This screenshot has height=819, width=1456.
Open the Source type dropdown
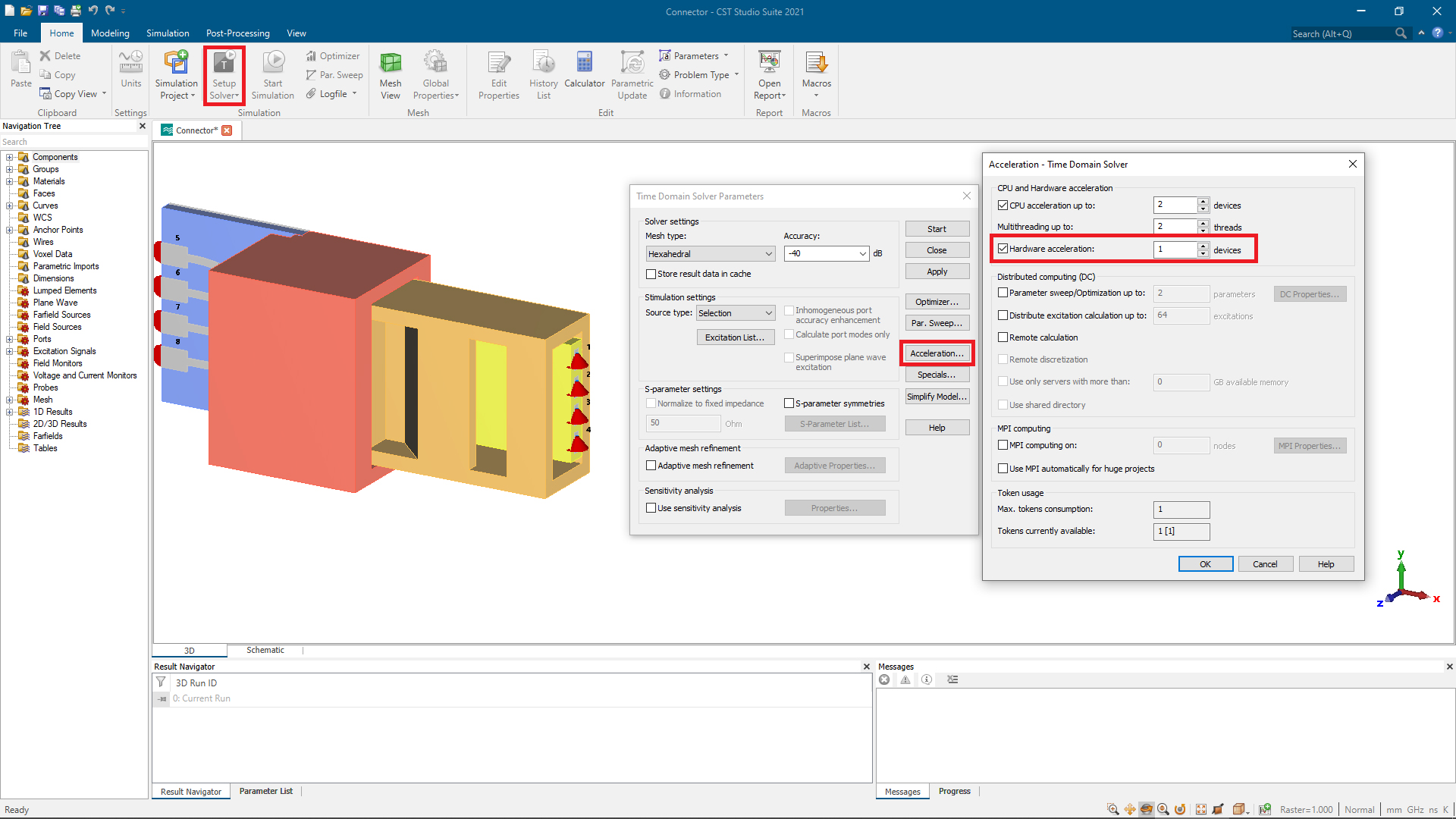735,313
